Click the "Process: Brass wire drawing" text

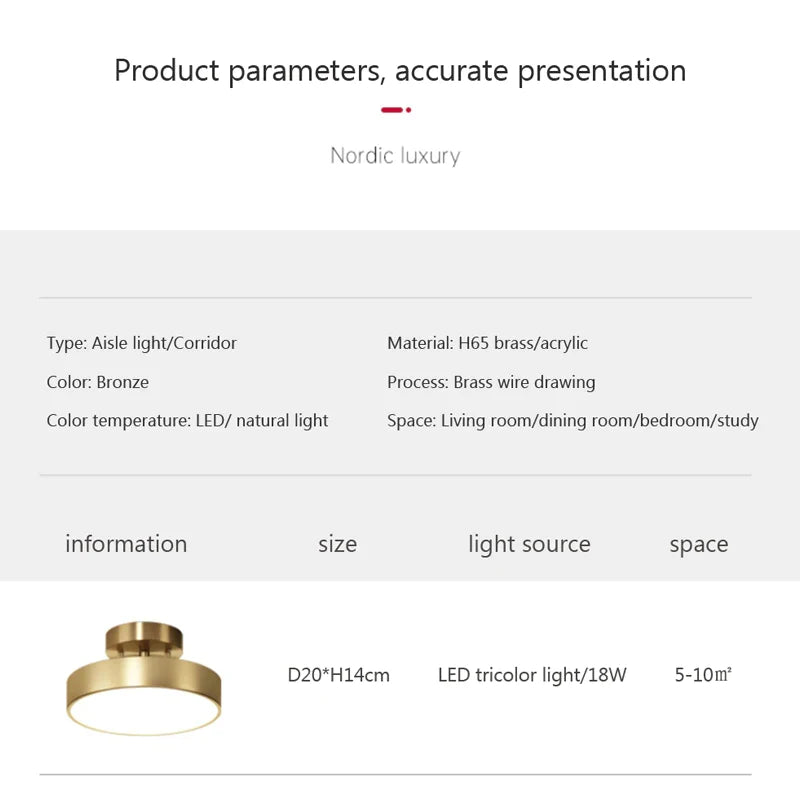tap(491, 382)
